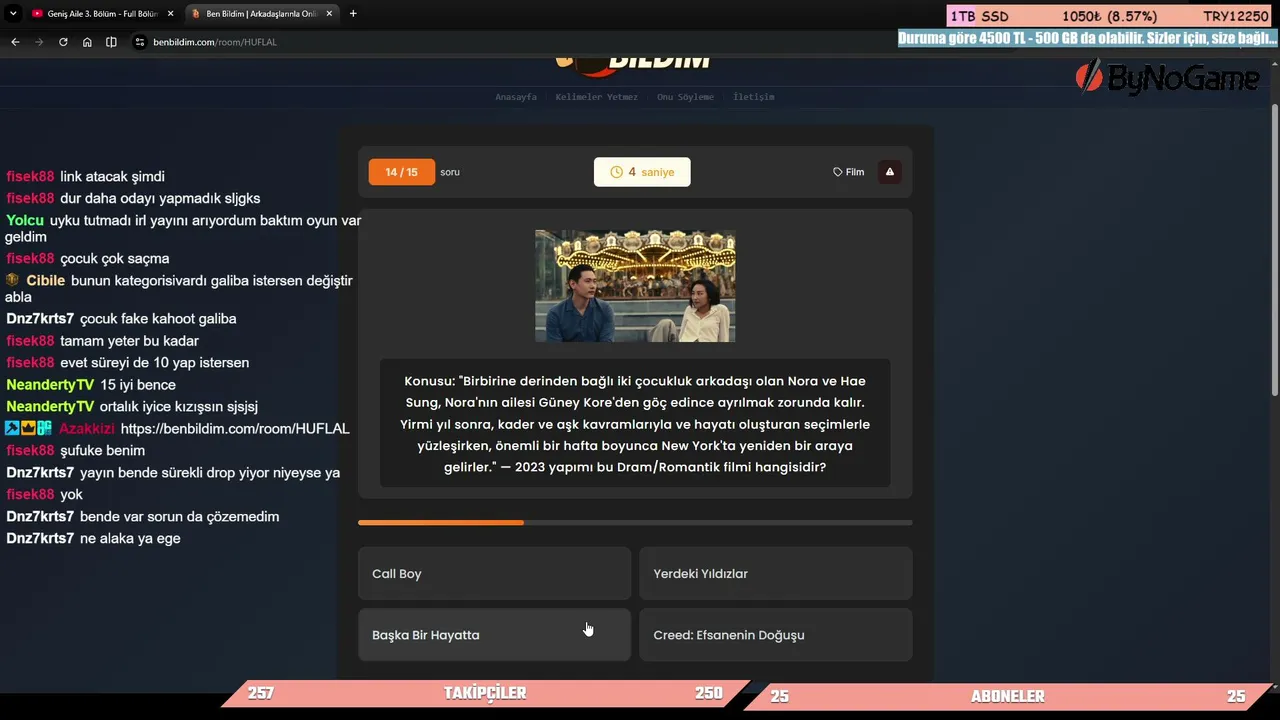The image size is (1280, 720).
Task: Click the Cibile username in chat
Action: pyautogui.click(x=46, y=281)
